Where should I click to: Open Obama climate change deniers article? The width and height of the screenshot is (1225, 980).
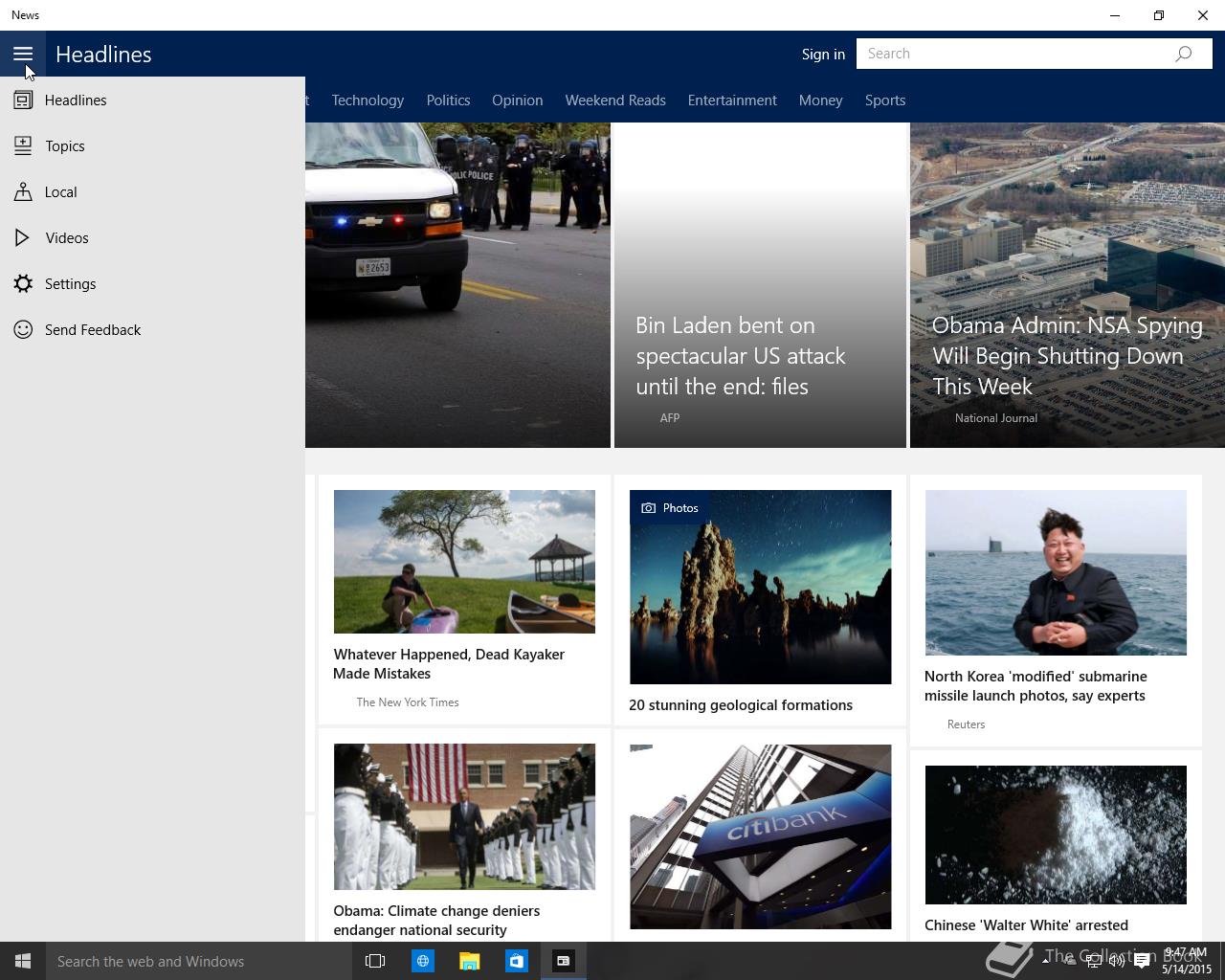(436, 920)
